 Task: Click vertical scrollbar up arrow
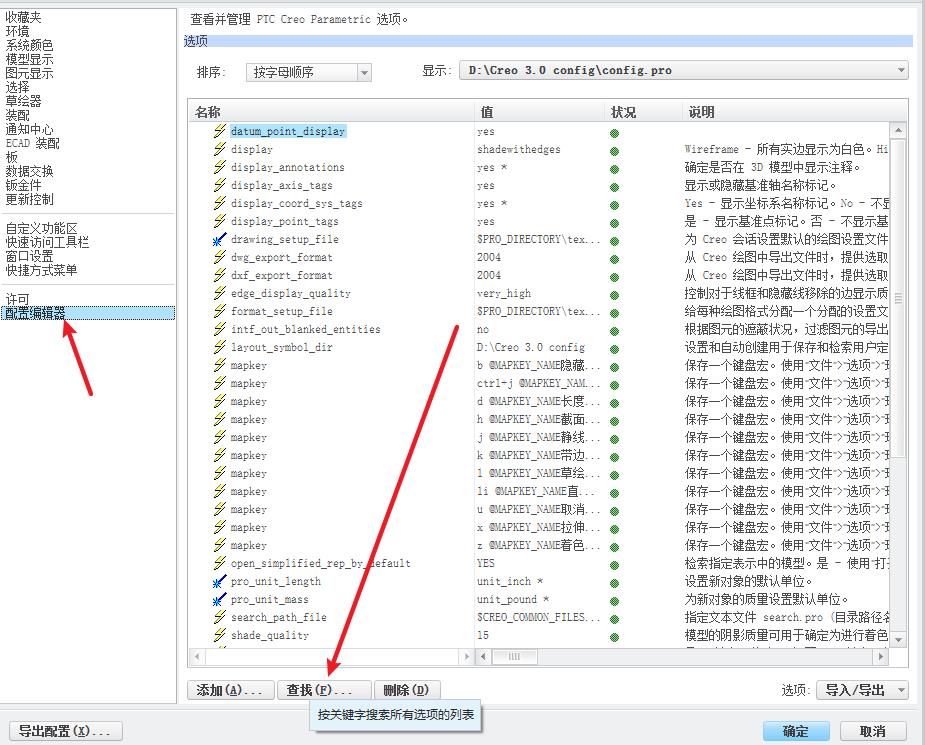click(898, 130)
